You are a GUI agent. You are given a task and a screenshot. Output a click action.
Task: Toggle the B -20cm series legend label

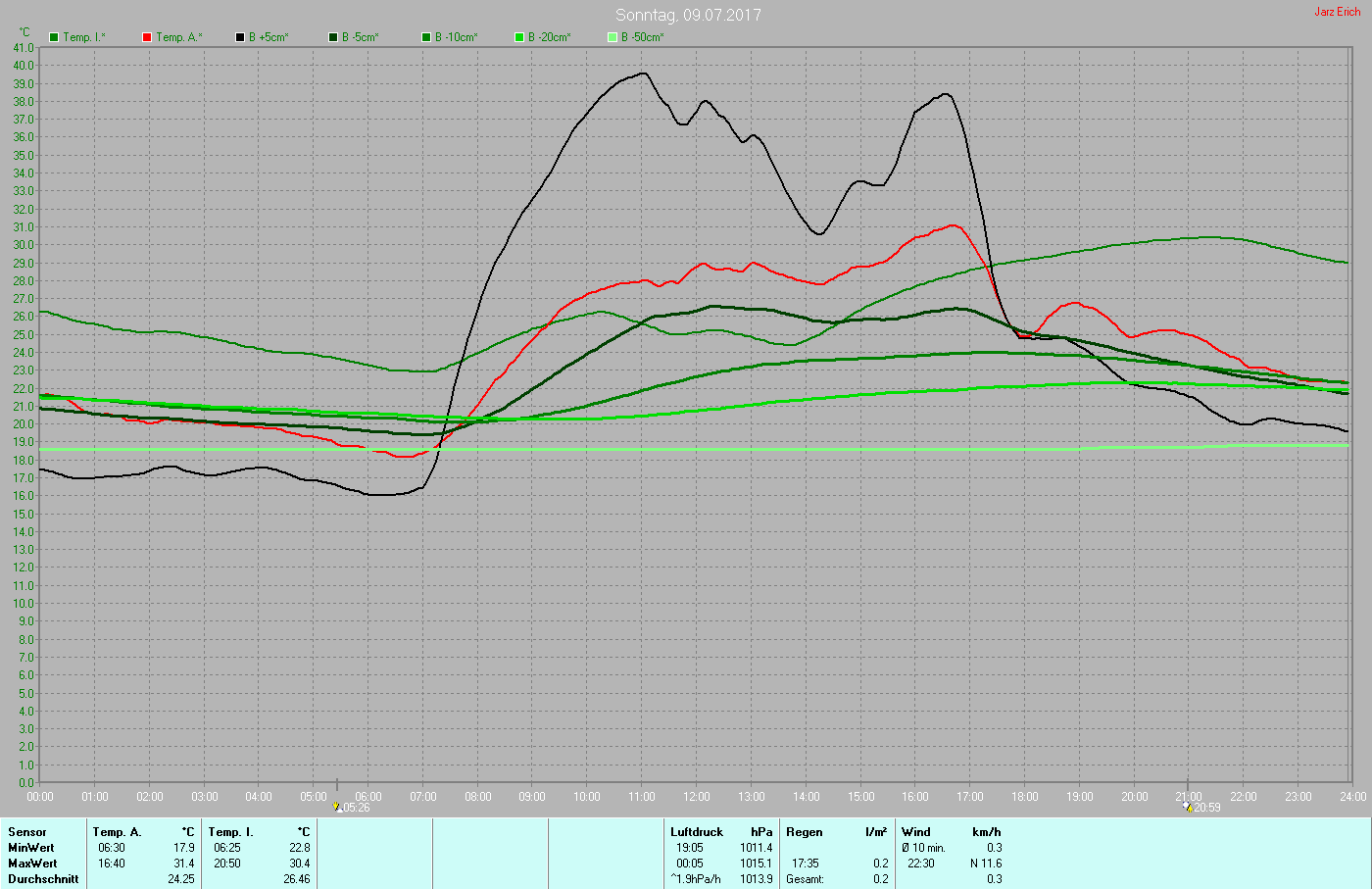pyautogui.click(x=549, y=37)
